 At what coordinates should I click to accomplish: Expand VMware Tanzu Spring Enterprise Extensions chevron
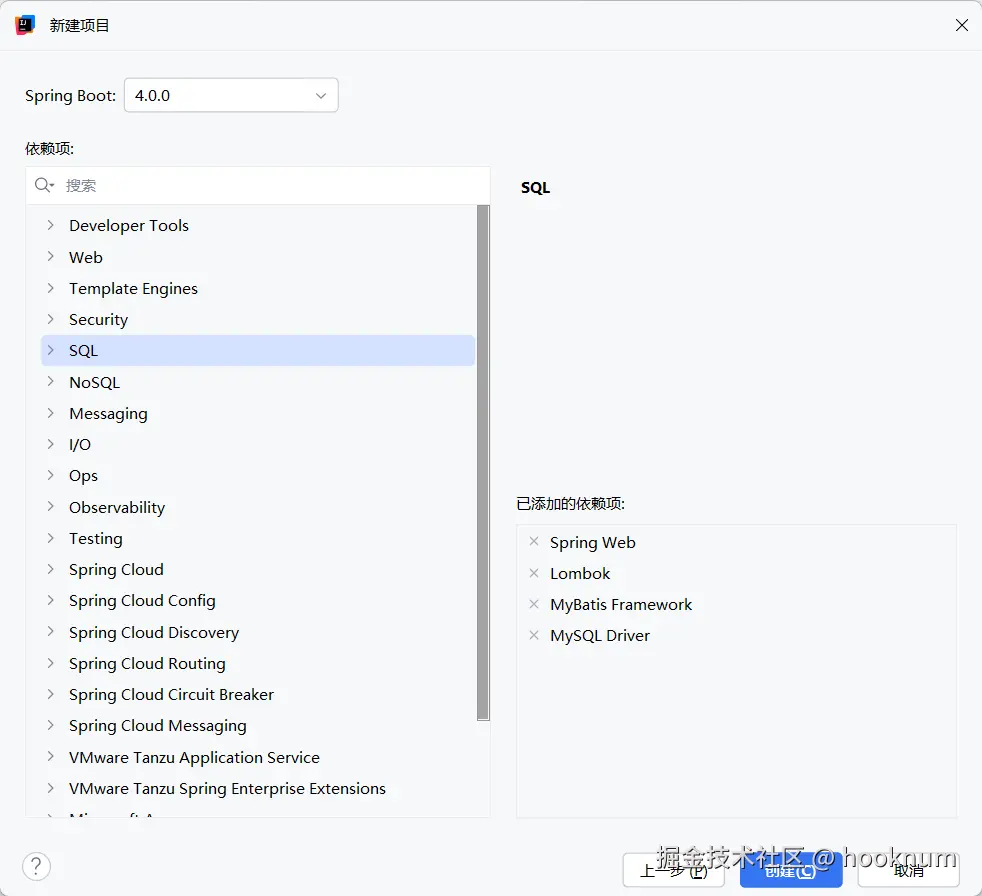pyautogui.click(x=51, y=788)
